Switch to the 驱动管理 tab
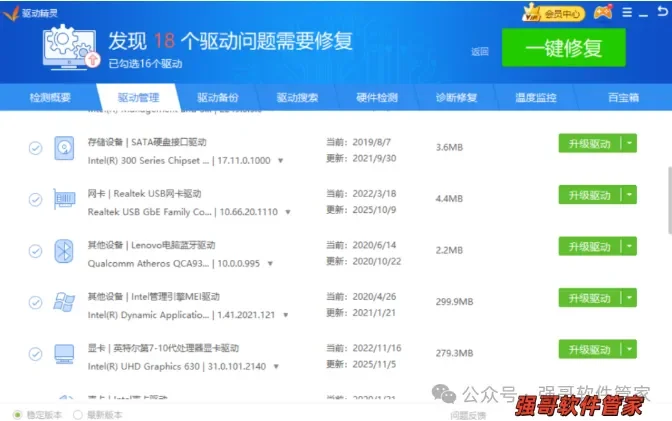The image size is (672, 421). 138,97
